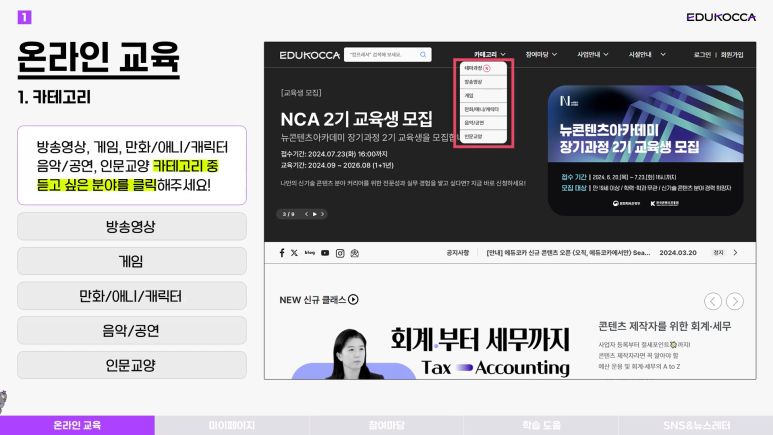Open the Facebook social icon
The image size is (773, 435).
(x=282, y=253)
